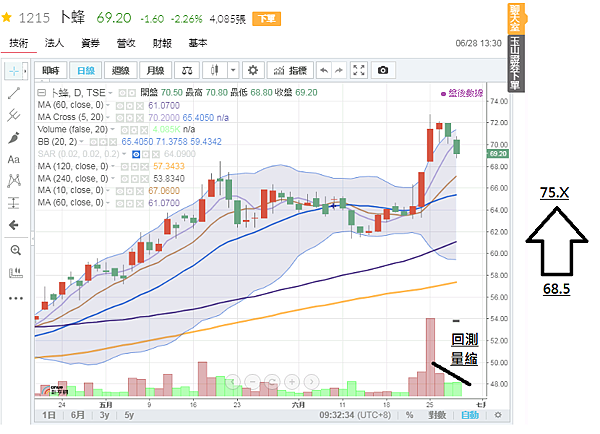Switch to the 財報 tab
The height and width of the screenshot is (434, 600).
pyautogui.click(x=162, y=44)
